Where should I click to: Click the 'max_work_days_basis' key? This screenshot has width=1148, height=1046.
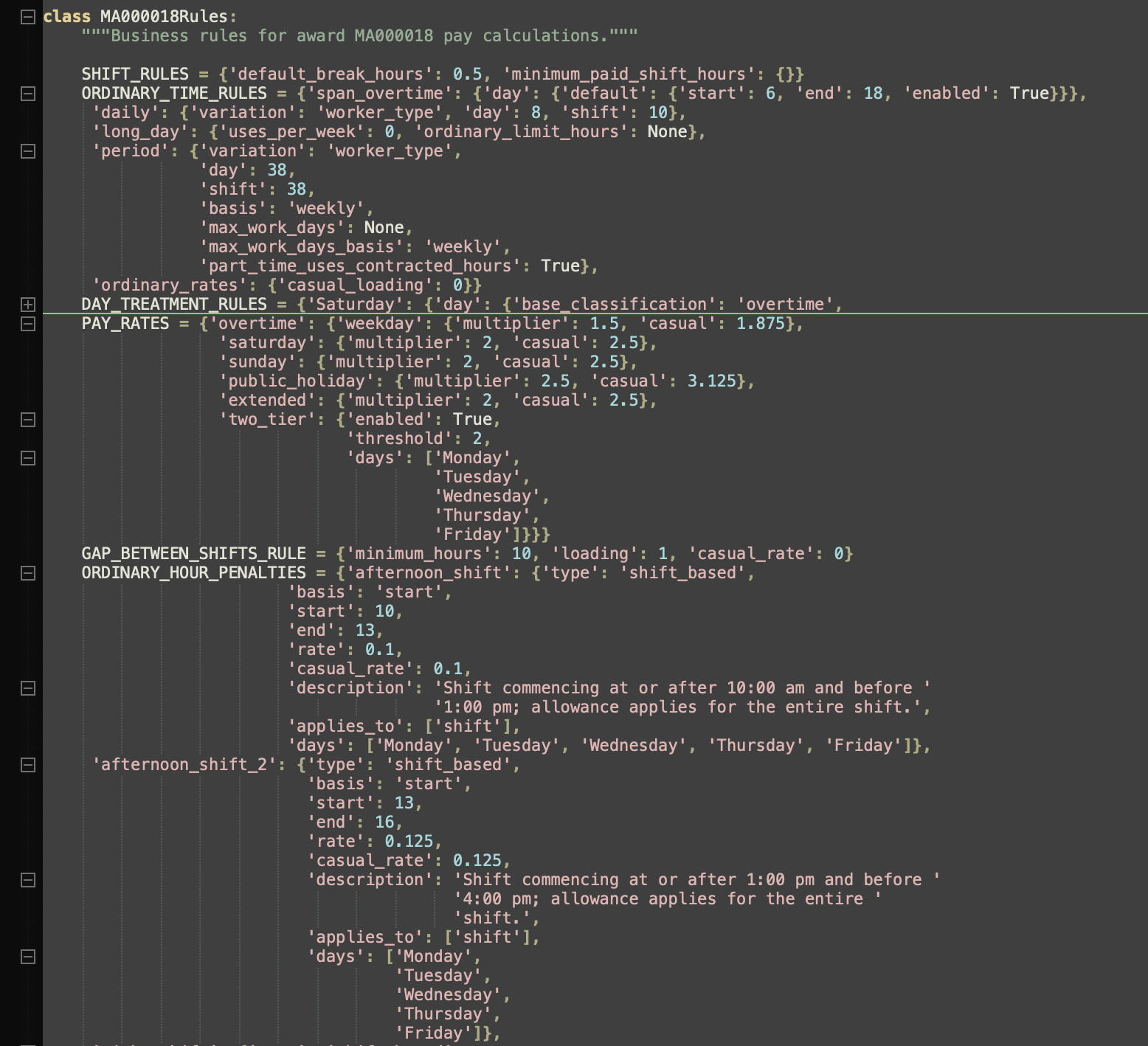[x=302, y=246]
